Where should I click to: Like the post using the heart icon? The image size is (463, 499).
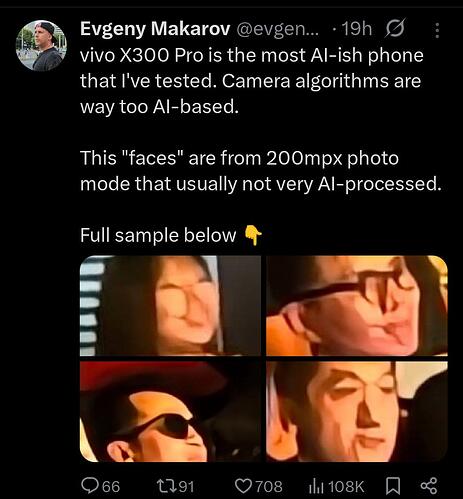[x=243, y=486]
